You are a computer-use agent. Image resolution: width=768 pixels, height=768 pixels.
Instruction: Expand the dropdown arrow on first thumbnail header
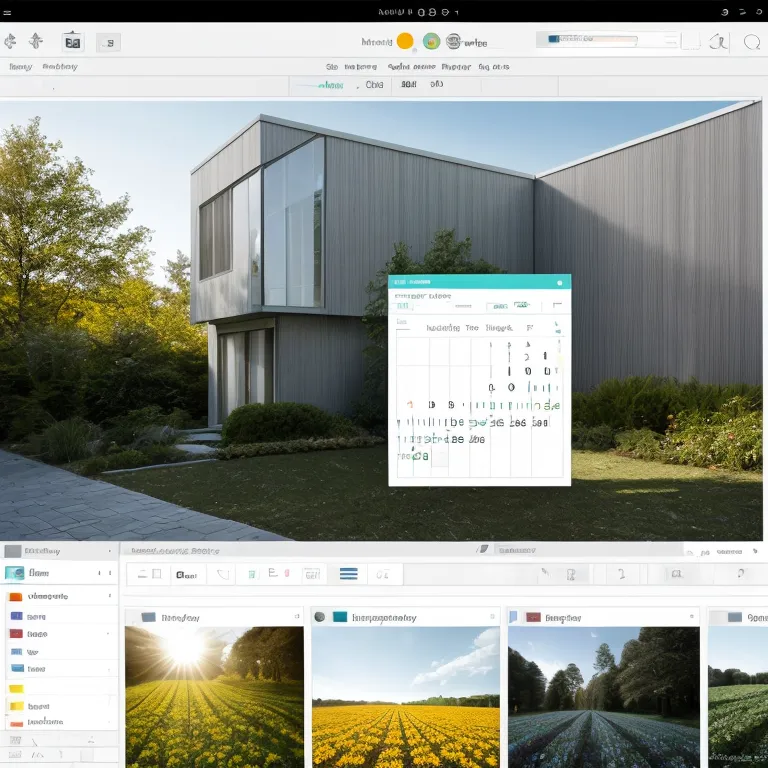click(x=296, y=617)
